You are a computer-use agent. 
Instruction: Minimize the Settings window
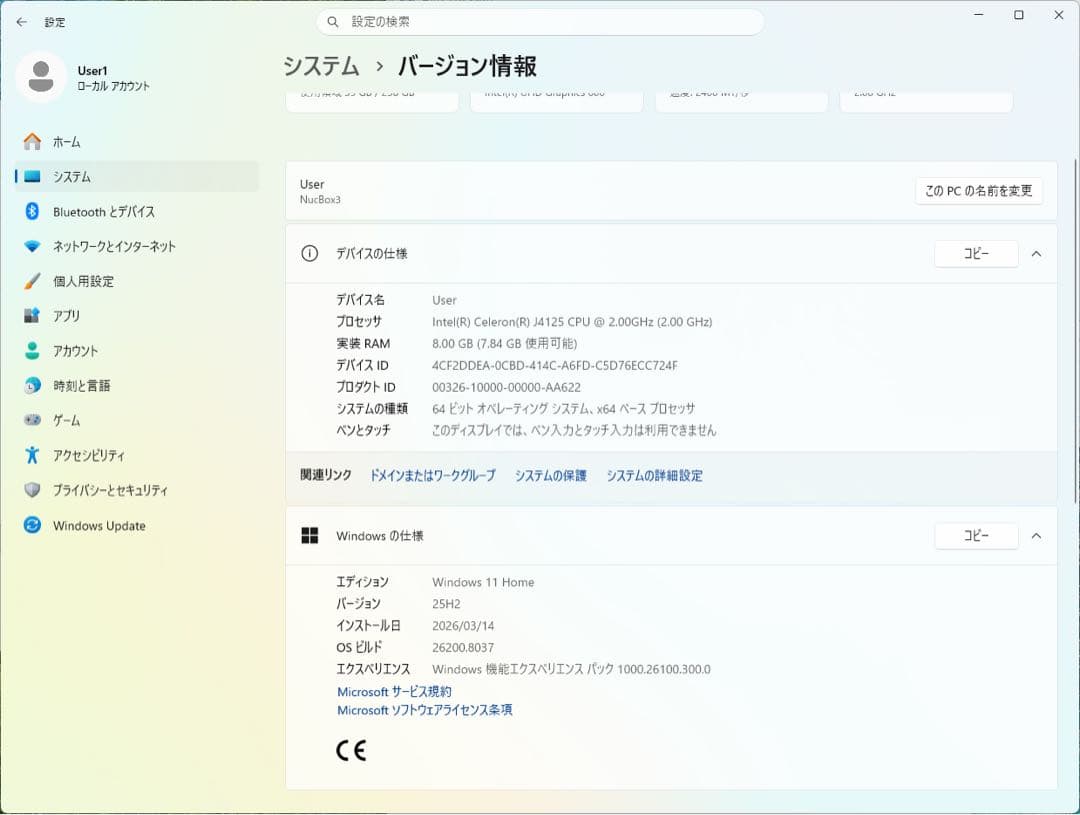coord(978,14)
